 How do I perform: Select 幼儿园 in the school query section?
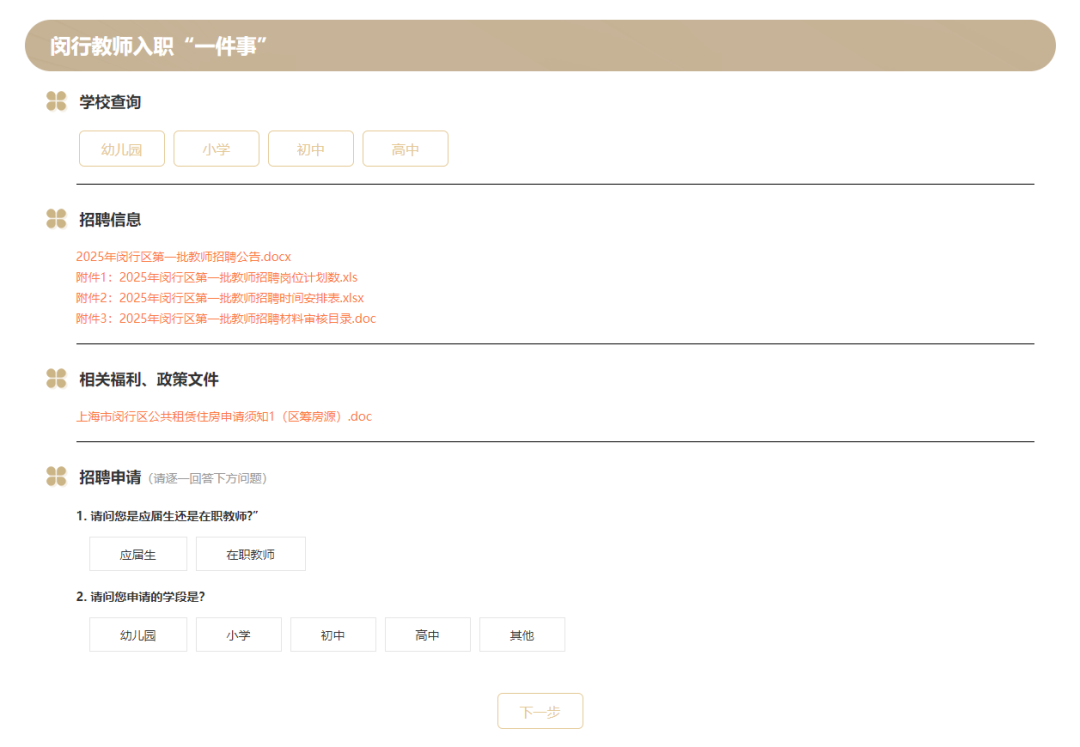121,148
